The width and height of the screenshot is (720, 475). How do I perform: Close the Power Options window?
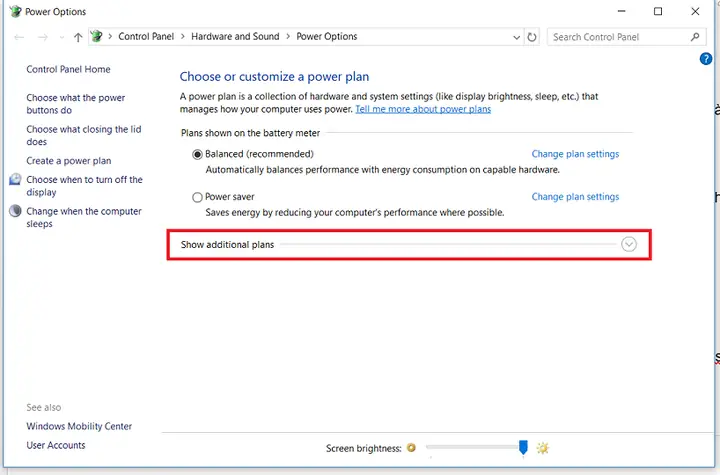pos(695,11)
